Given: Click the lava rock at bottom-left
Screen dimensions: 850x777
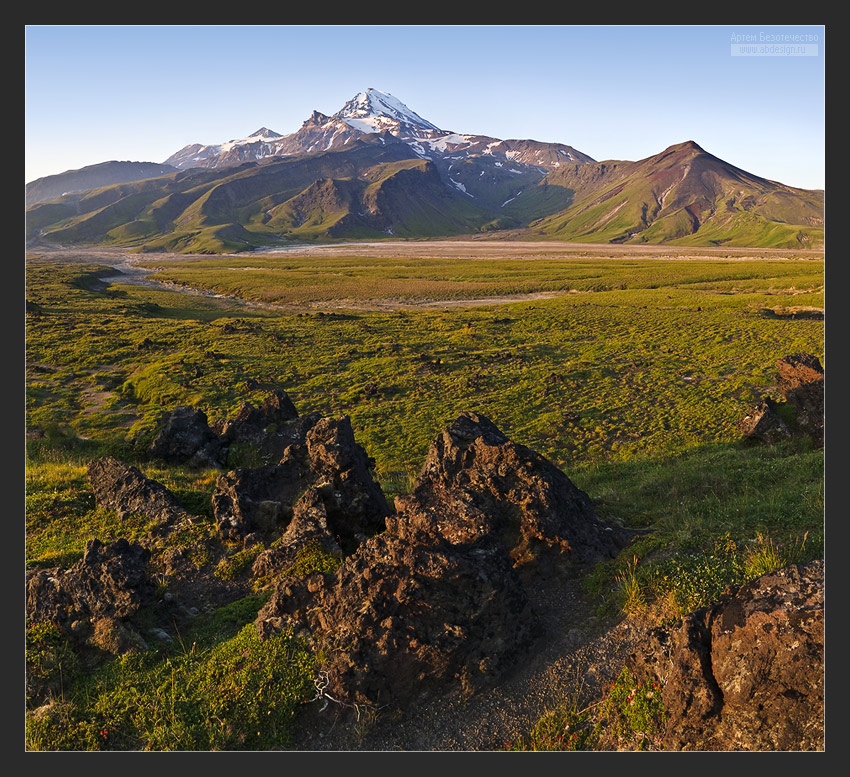Looking at the screenshot, I should click(90, 590).
